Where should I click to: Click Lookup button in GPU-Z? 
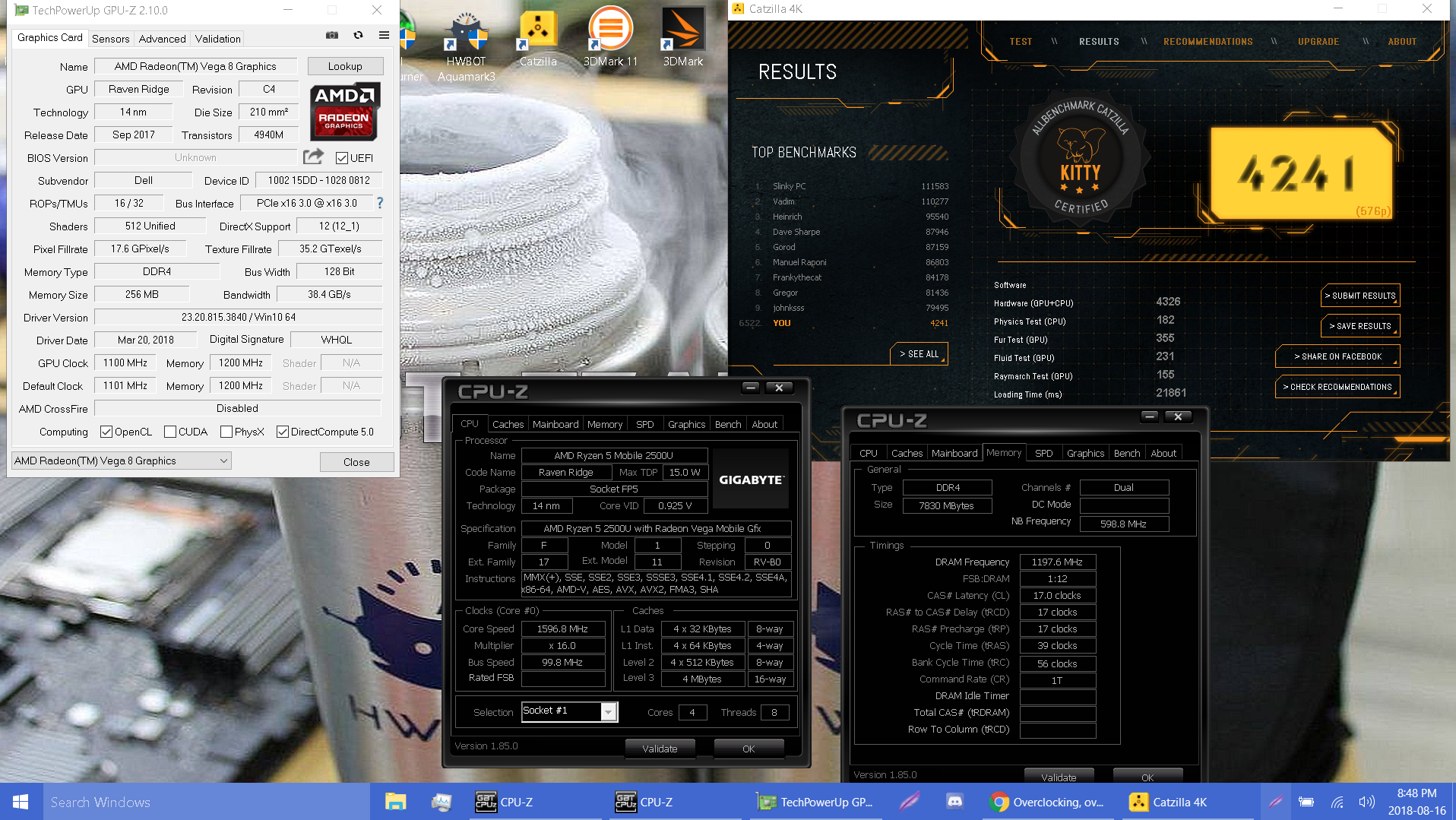point(345,66)
